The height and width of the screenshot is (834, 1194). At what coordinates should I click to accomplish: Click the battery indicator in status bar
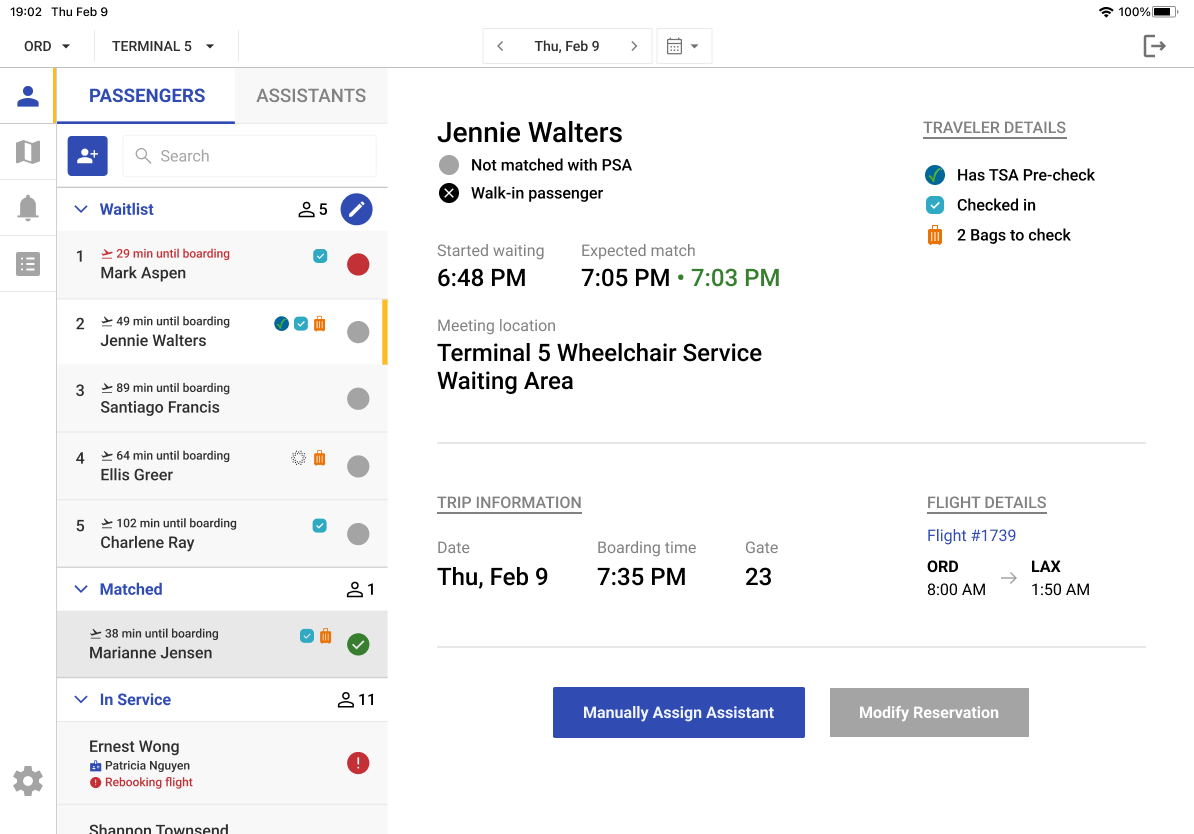click(1166, 12)
